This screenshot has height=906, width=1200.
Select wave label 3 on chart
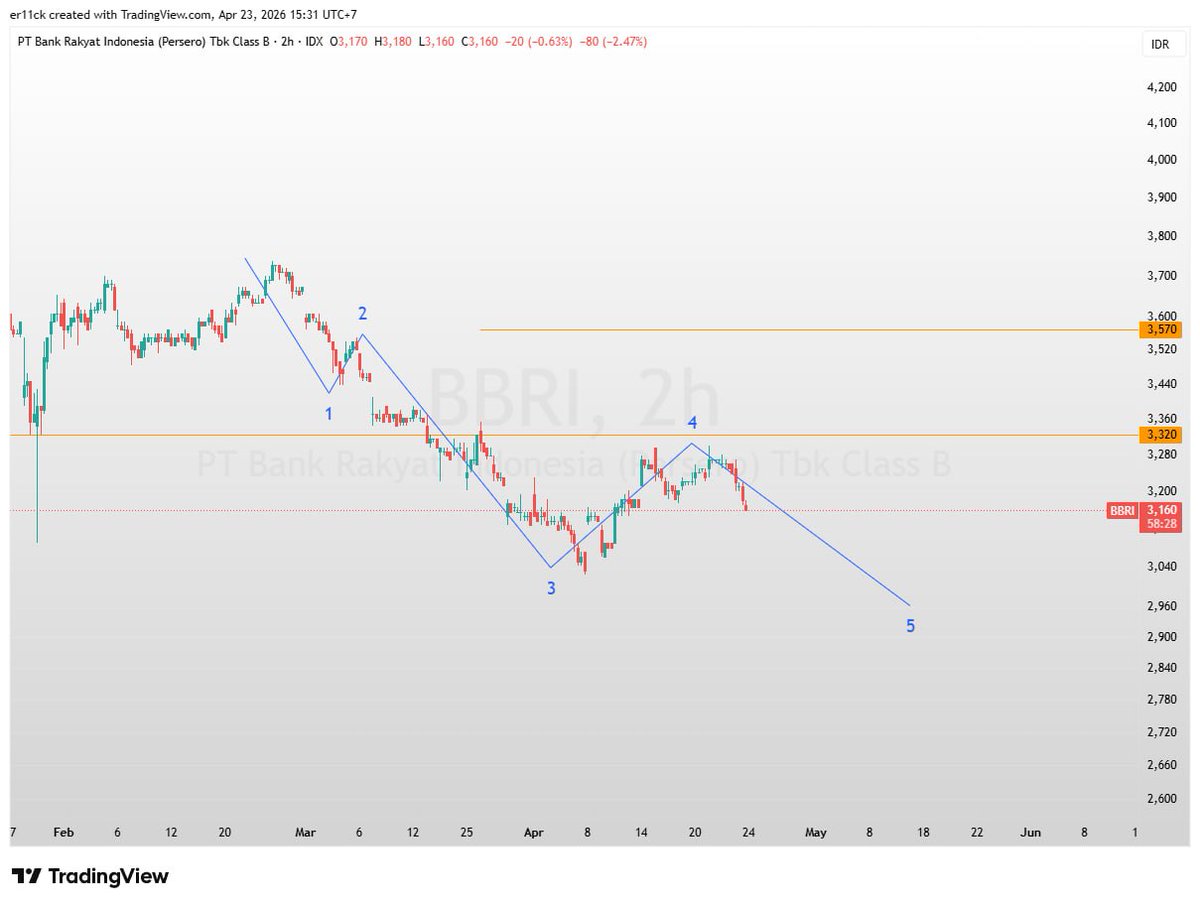click(x=551, y=589)
